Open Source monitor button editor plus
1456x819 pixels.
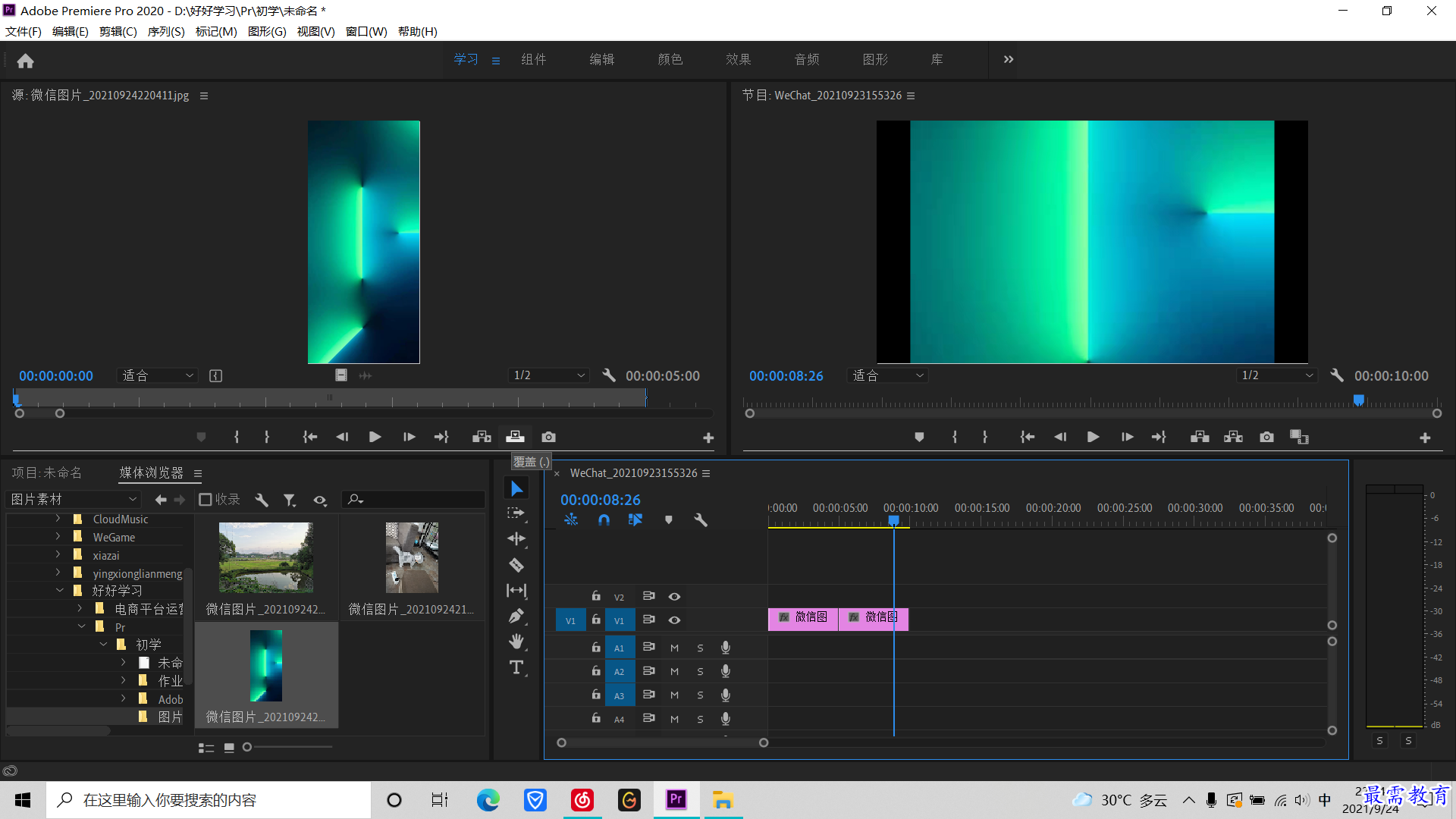click(708, 438)
